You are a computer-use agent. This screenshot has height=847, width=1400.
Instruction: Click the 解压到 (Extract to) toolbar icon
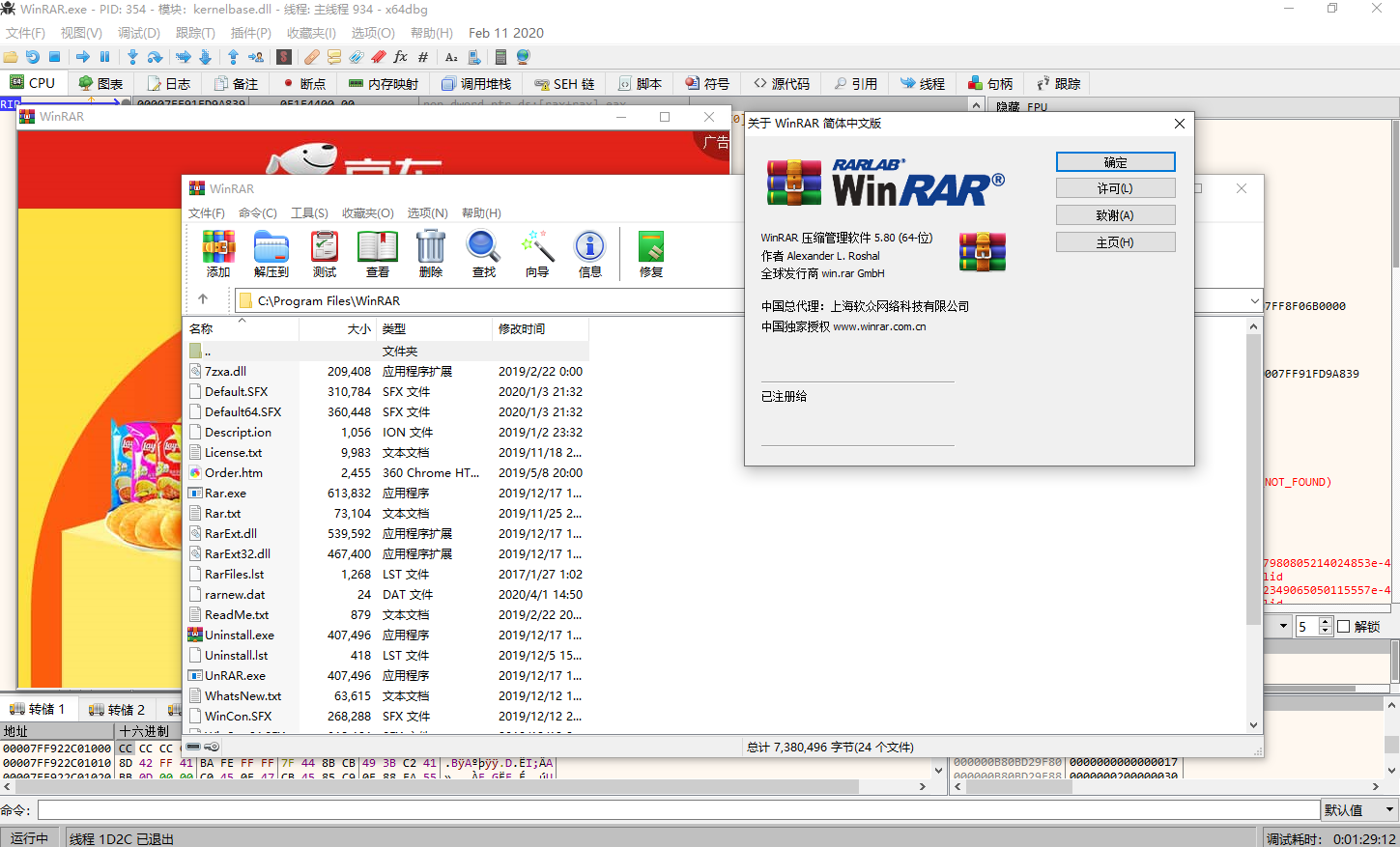click(x=271, y=254)
